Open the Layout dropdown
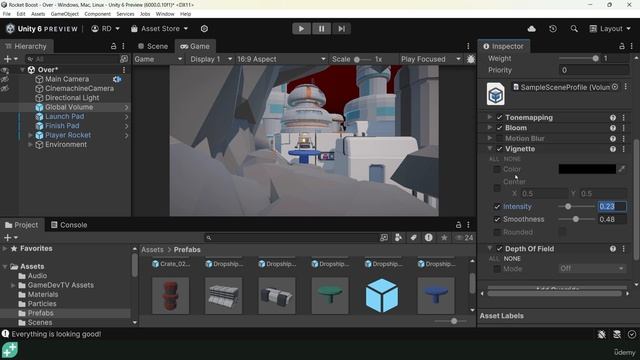This screenshot has height=360, width=640. [x=610, y=29]
